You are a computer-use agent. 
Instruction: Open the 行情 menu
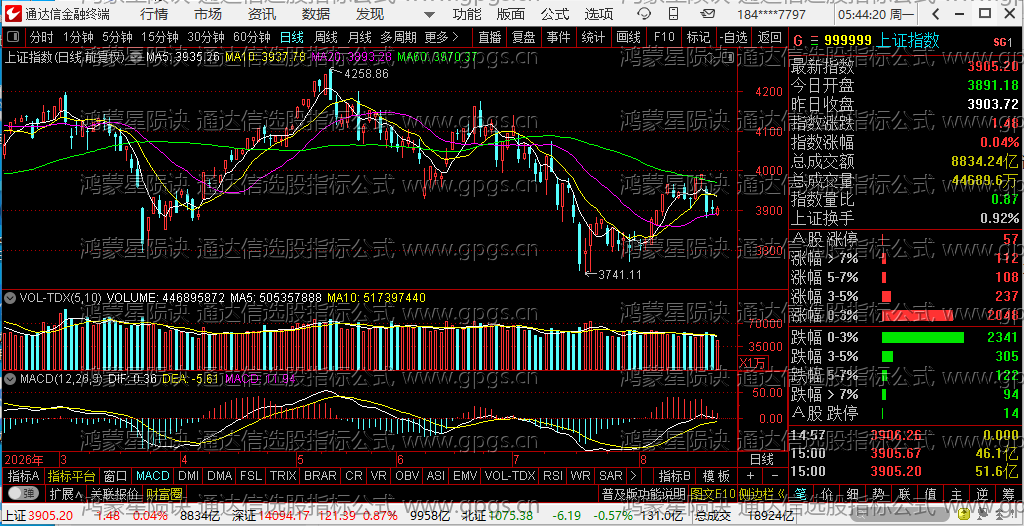pyautogui.click(x=153, y=14)
